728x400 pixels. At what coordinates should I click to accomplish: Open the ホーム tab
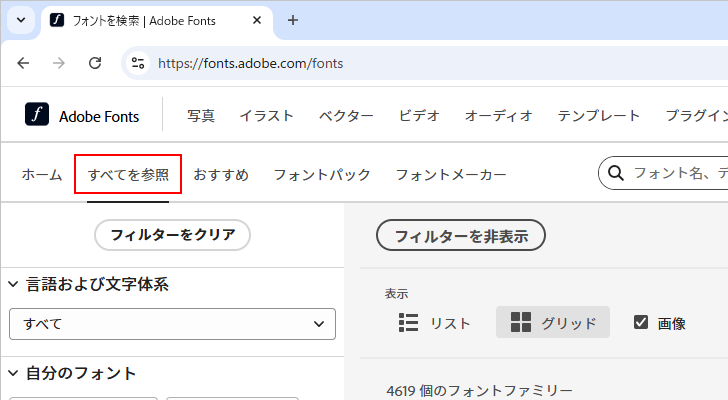point(42,175)
